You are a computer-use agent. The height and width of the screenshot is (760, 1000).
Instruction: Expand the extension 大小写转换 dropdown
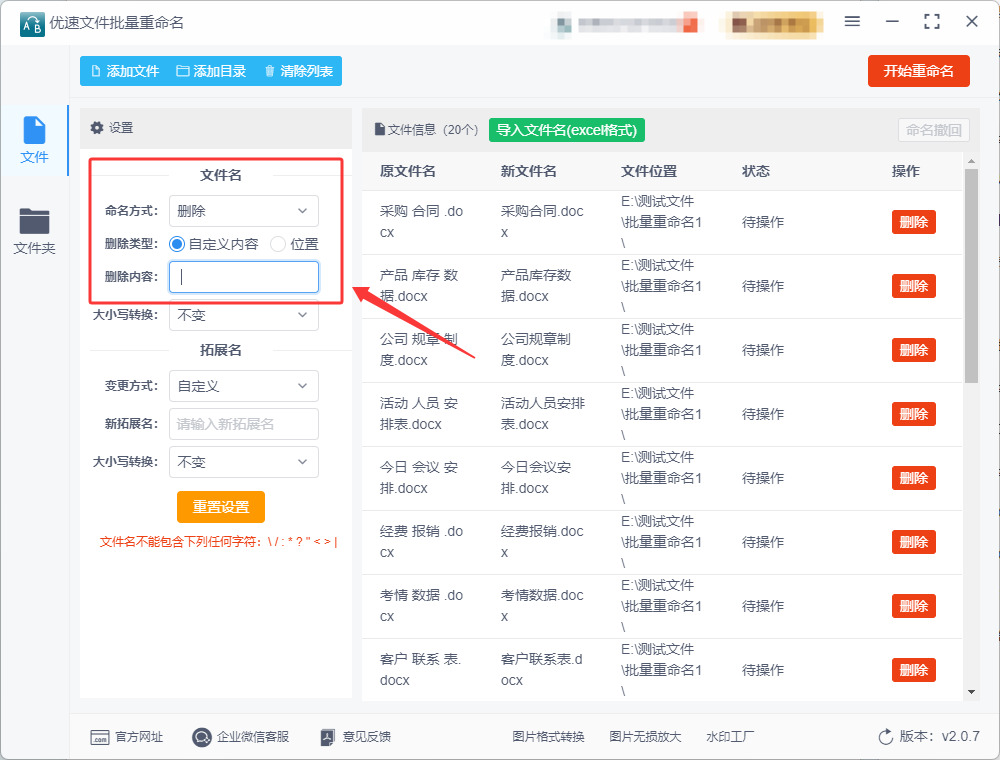244,462
